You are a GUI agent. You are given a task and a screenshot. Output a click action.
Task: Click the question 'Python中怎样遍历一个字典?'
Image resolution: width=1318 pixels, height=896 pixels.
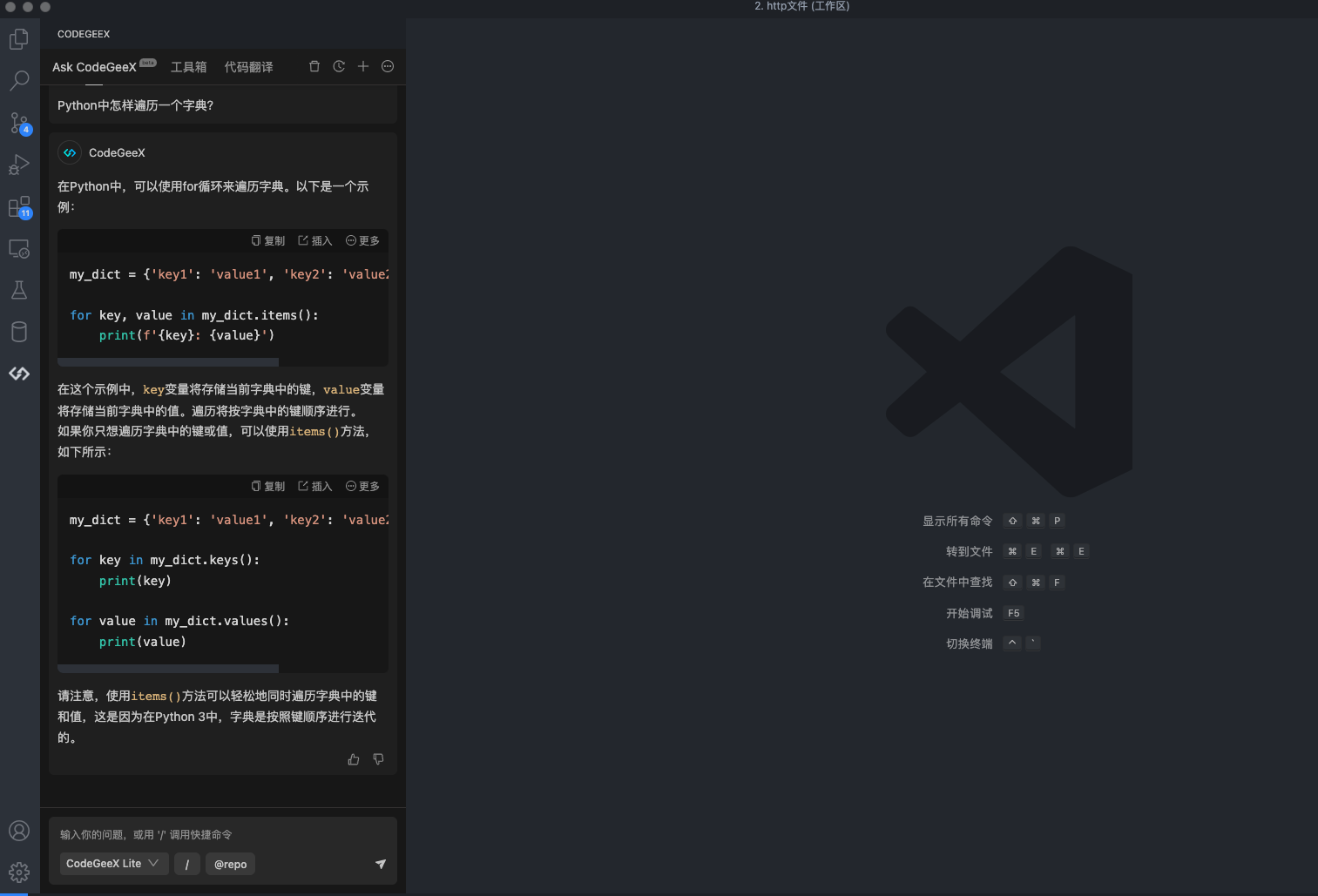(x=135, y=105)
